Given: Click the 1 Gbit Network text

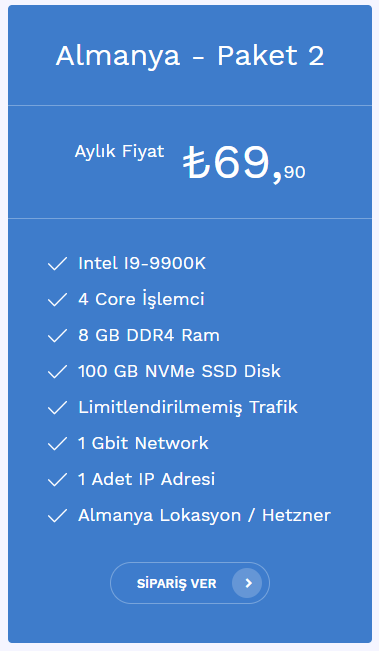Looking at the screenshot, I should pyautogui.click(x=143, y=443).
